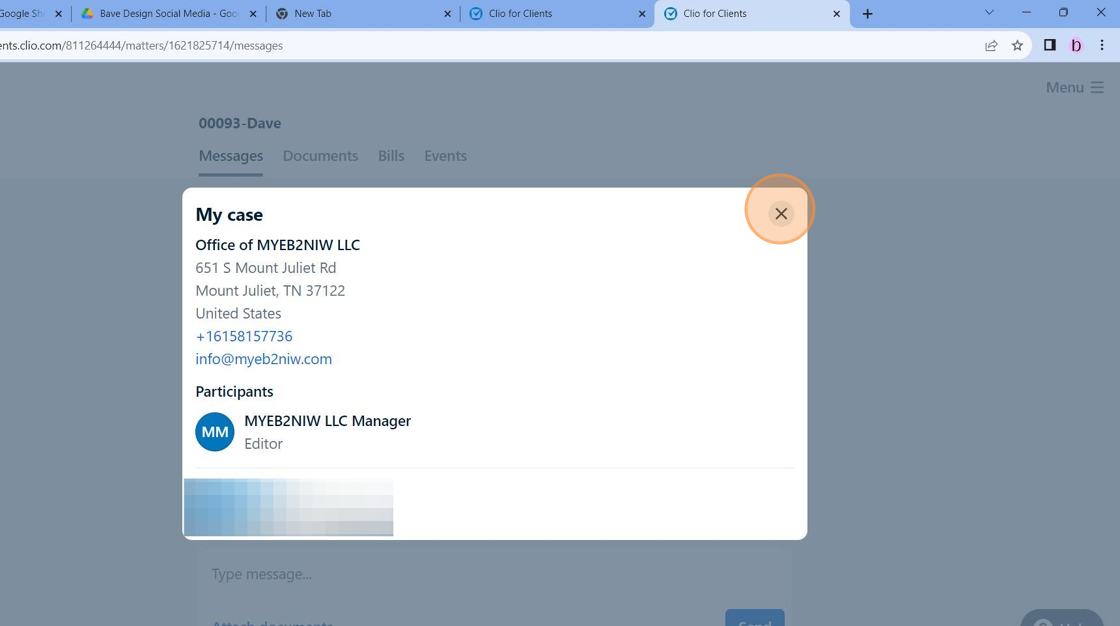Close the My case dialog

781,214
